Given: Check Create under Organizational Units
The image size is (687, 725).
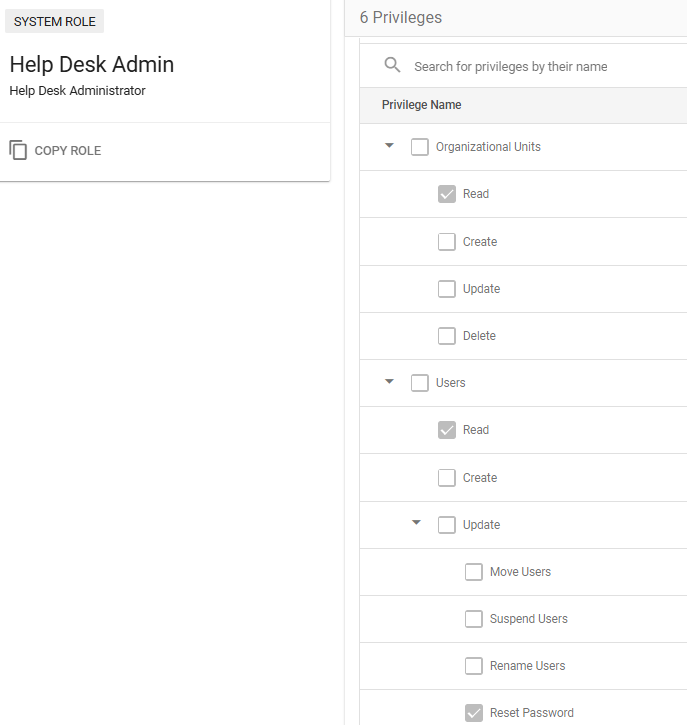Looking at the screenshot, I should pos(447,242).
